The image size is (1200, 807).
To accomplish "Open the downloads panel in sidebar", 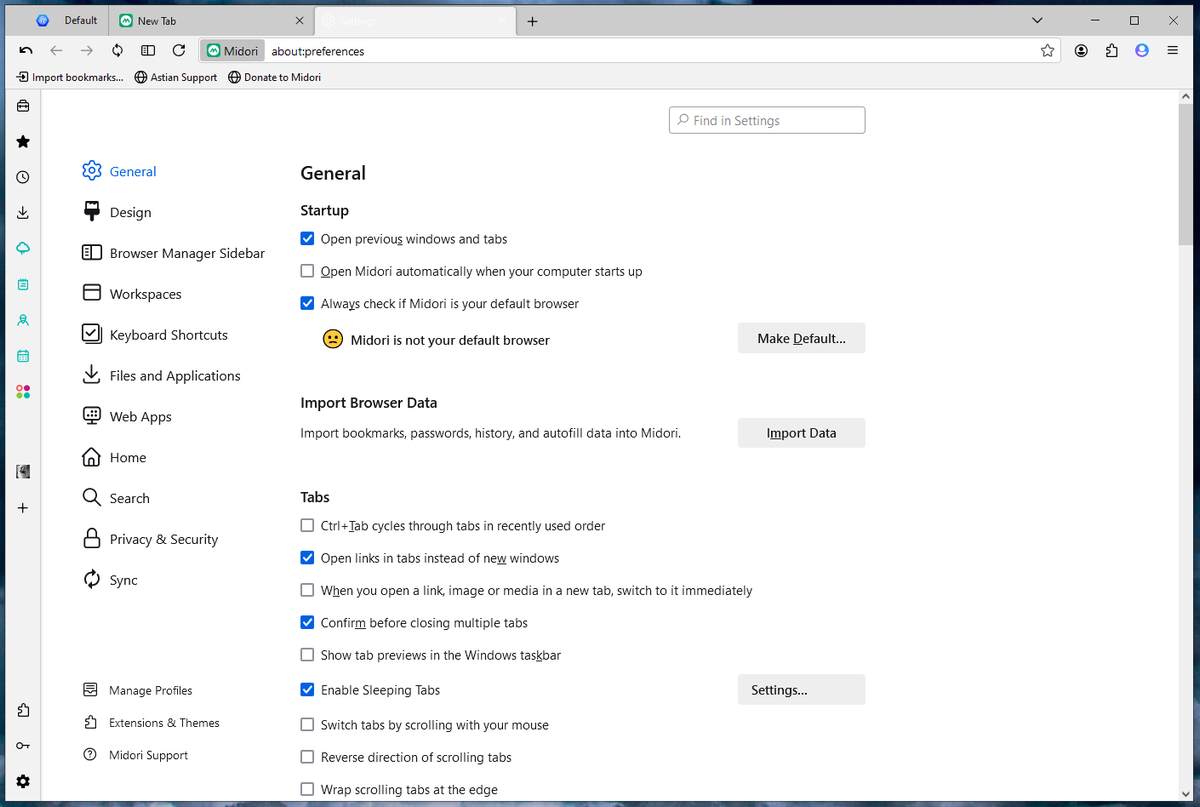I will pyautogui.click(x=23, y=213).
